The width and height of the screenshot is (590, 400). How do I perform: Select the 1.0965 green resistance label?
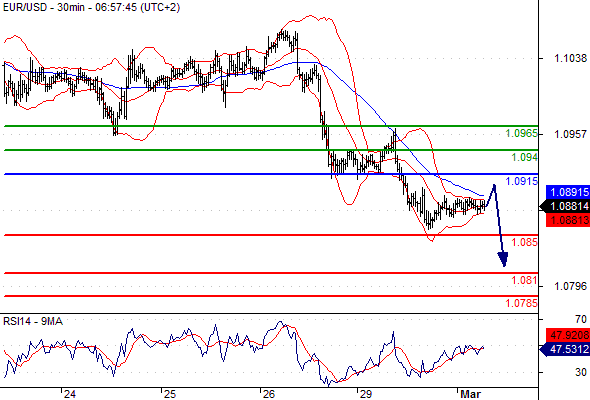pos(521,133)
